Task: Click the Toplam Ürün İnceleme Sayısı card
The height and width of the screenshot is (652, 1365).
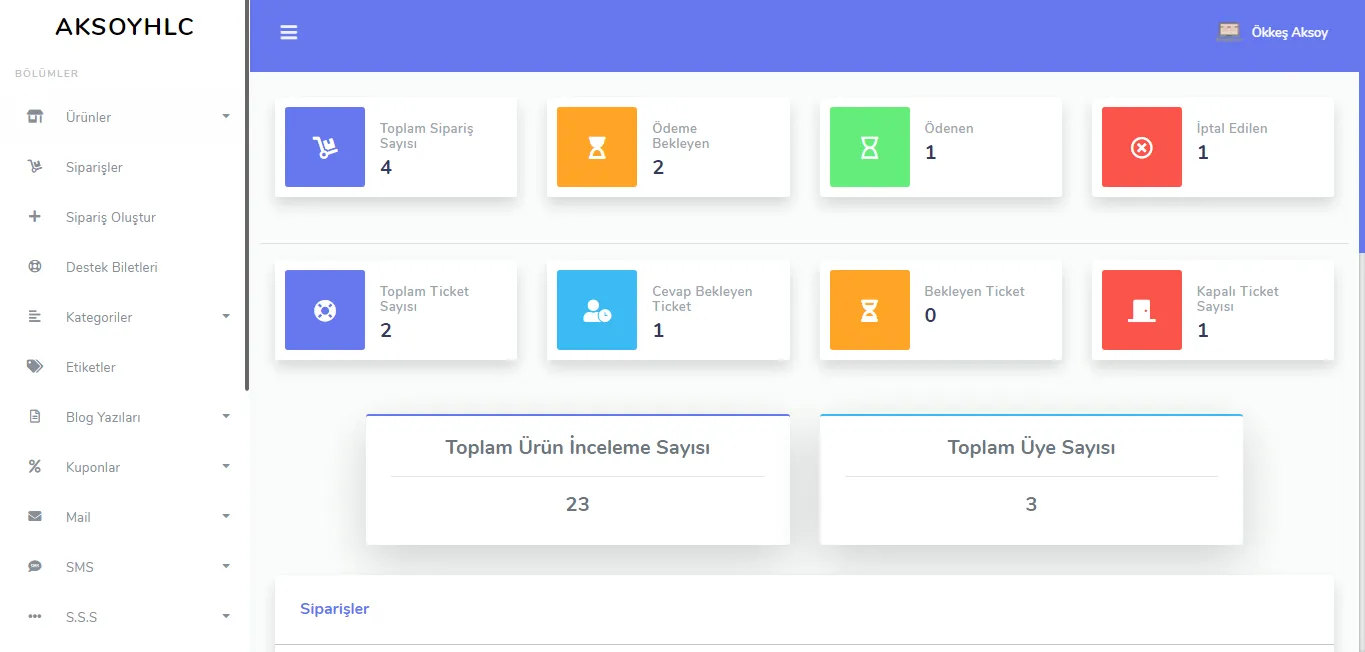Action: [x=578, y=480]
